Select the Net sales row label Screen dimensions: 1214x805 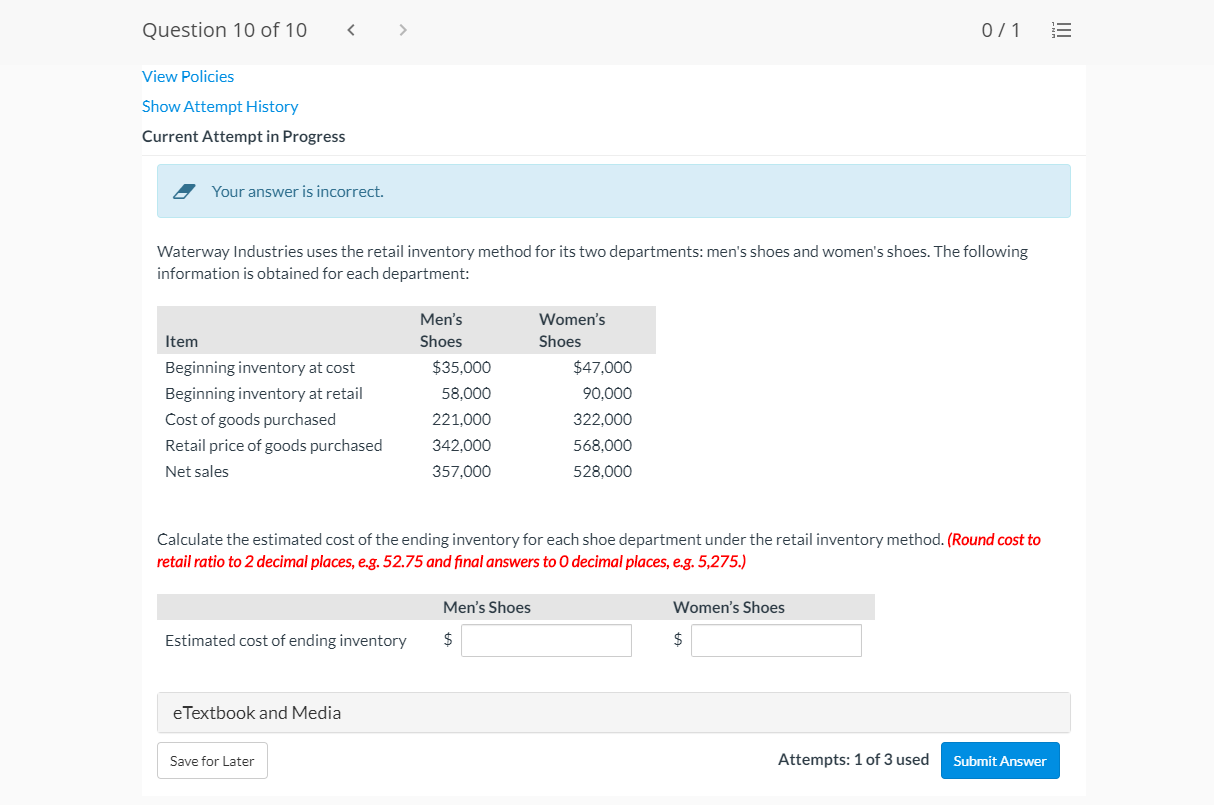197,471
